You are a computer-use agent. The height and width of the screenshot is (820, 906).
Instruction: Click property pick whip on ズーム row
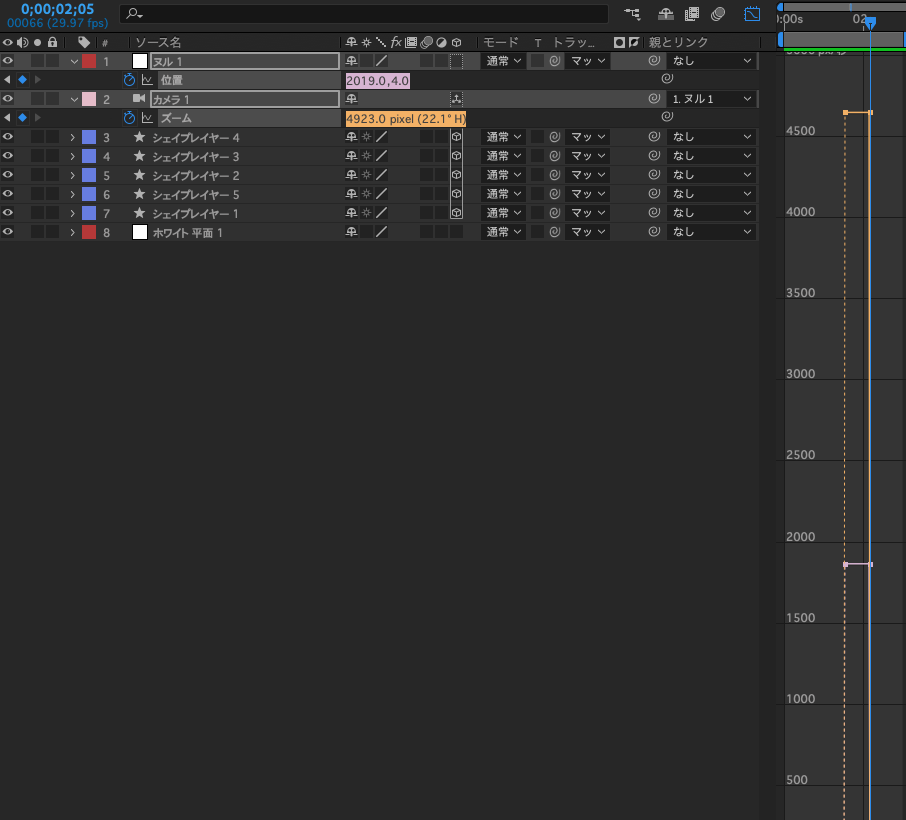pos(667,117)
